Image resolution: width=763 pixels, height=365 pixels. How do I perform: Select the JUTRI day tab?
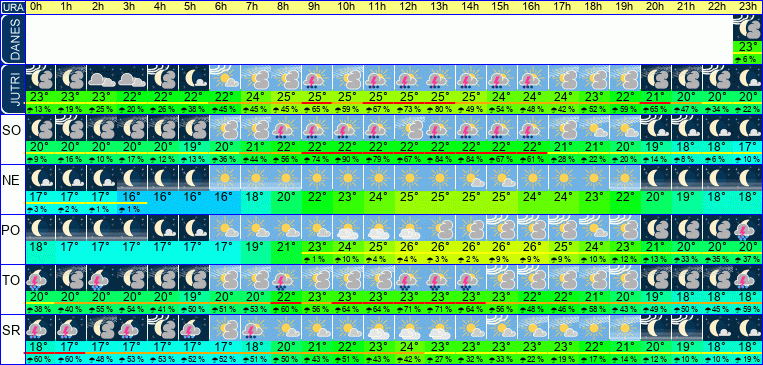pyautogui.click(x=12, y=90)
